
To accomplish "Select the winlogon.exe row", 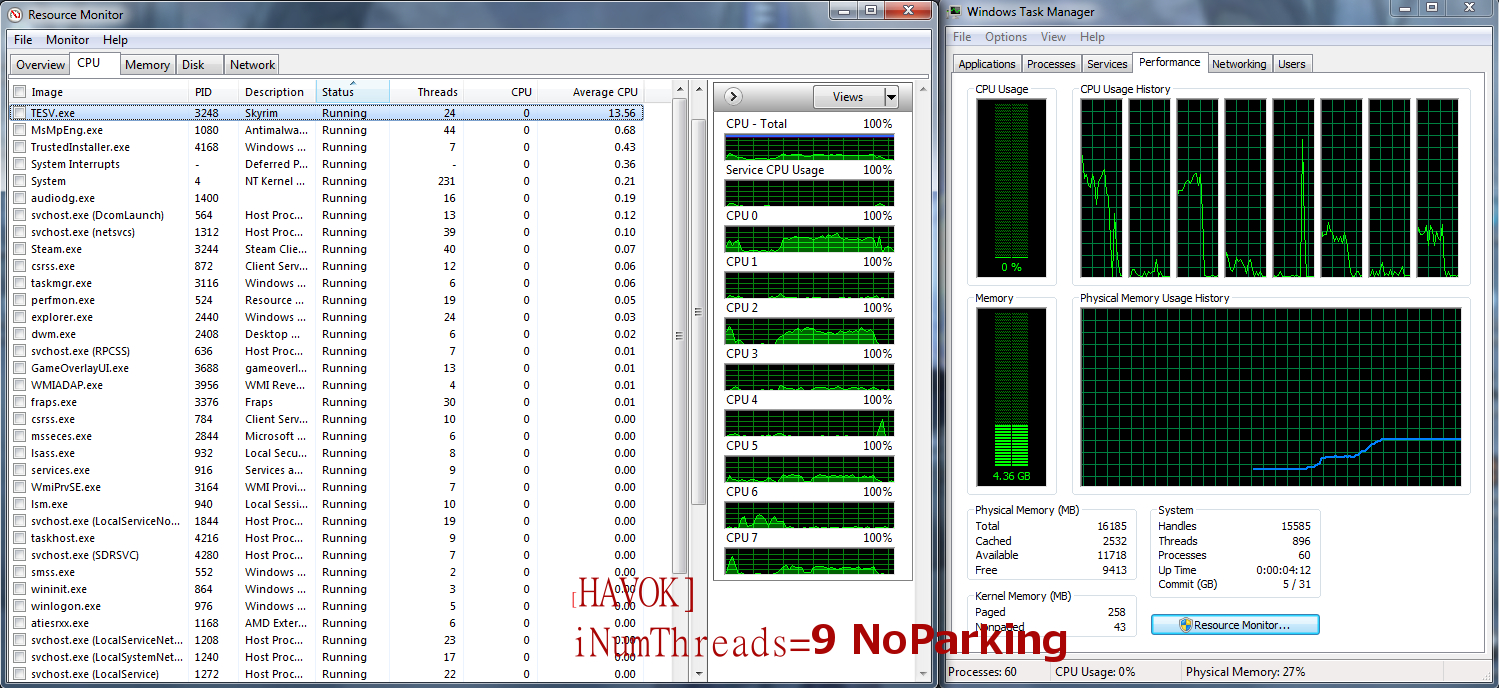I will [x=328, y=606].
